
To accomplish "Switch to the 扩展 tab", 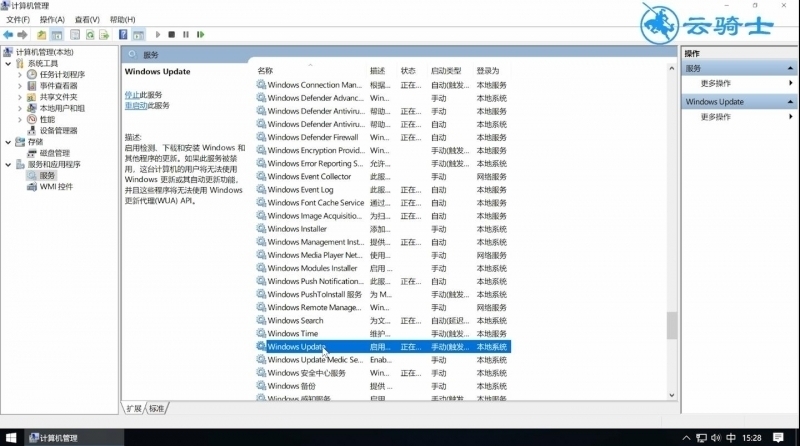I will click(x=134, y=408).
